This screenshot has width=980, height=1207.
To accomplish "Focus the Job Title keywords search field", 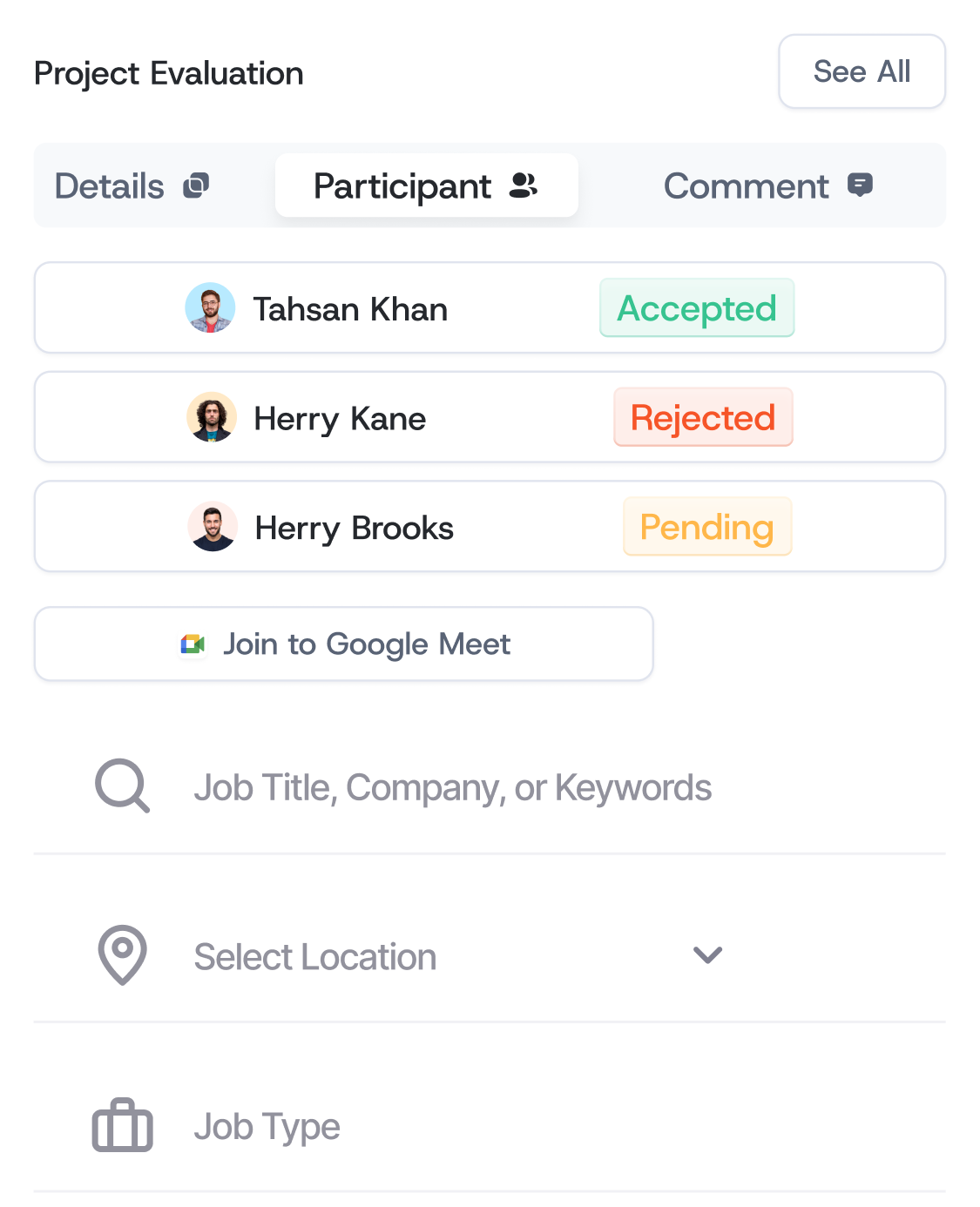I will (453, 788).
